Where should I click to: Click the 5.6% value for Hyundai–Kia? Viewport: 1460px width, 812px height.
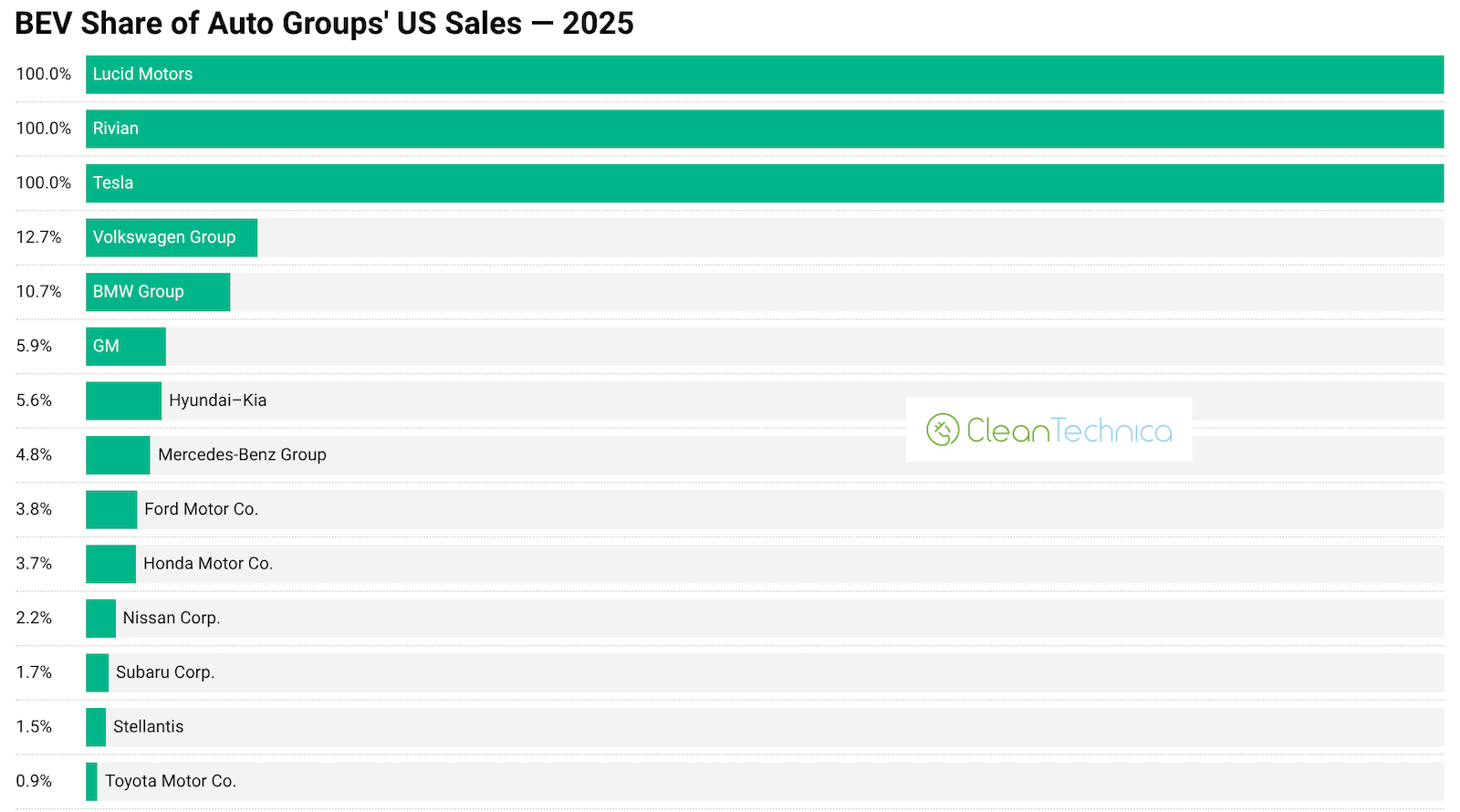[34, 401]
